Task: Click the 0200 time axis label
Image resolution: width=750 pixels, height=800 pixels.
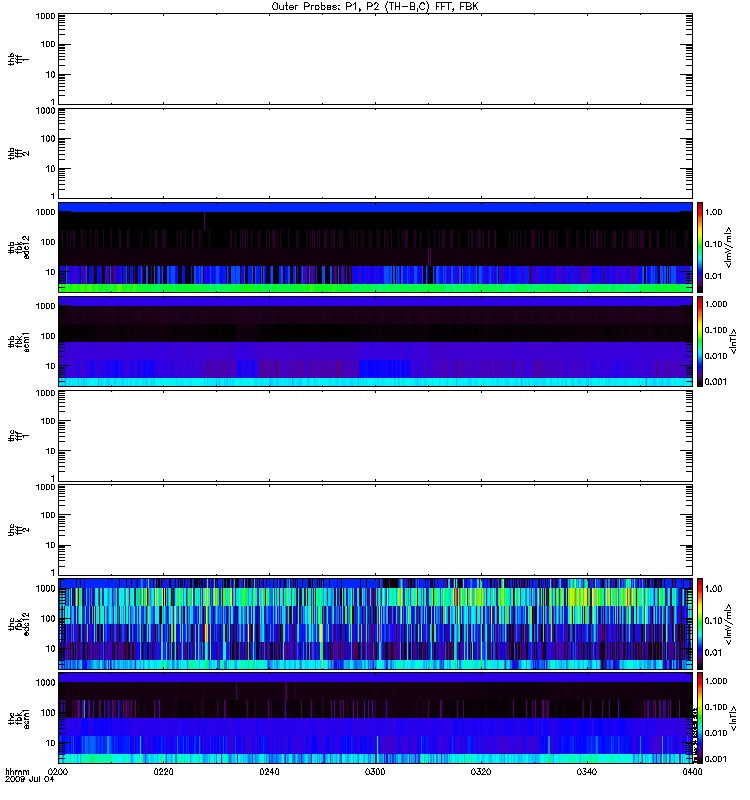Action: point(58,772)
